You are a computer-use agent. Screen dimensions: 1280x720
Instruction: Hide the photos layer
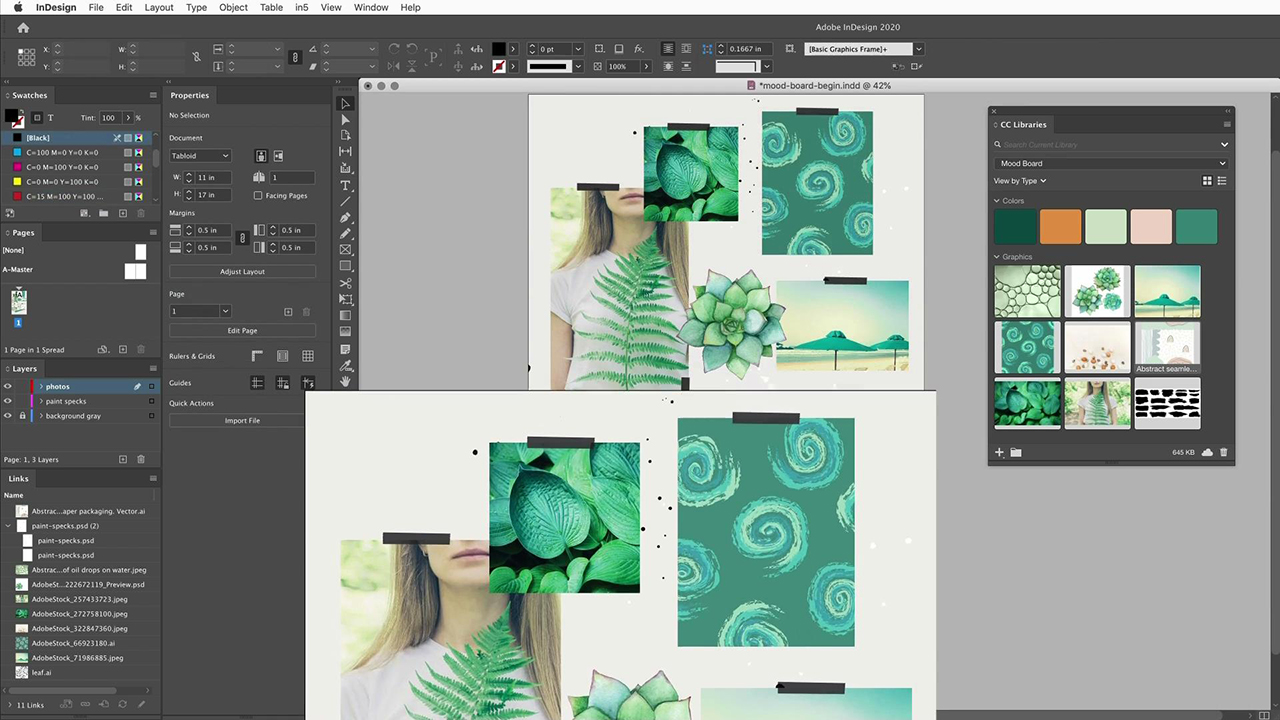8,386
